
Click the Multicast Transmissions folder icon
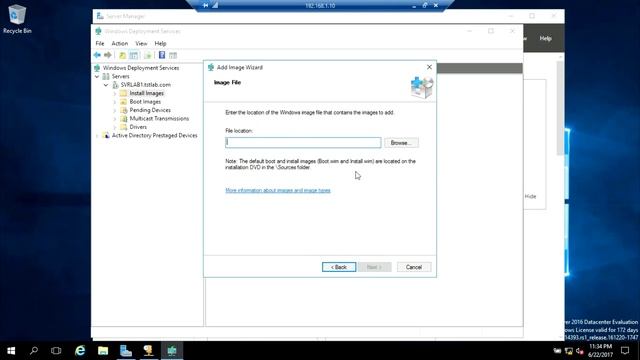(x=123, y=119)
